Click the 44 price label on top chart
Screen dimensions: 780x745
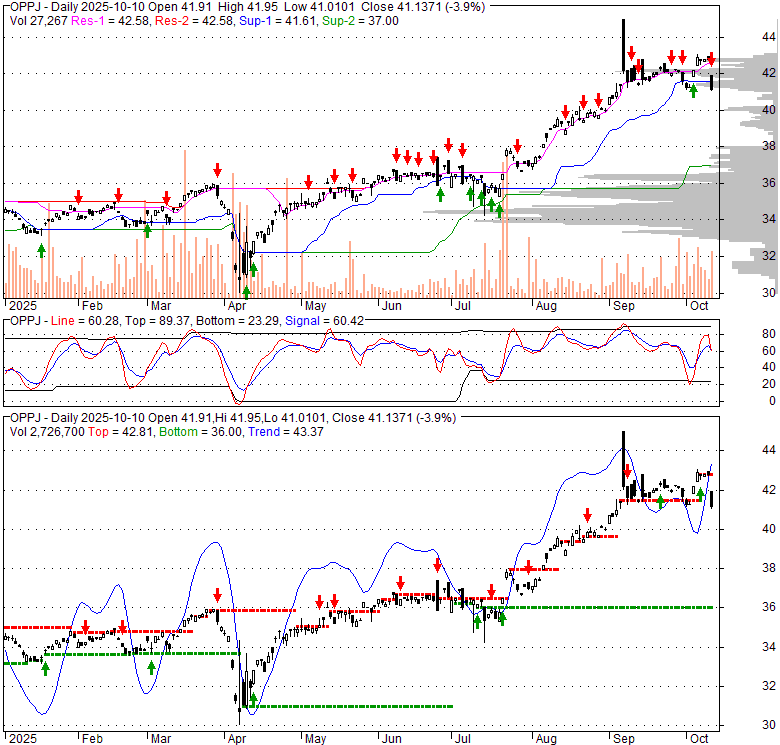tap(769, 37)
